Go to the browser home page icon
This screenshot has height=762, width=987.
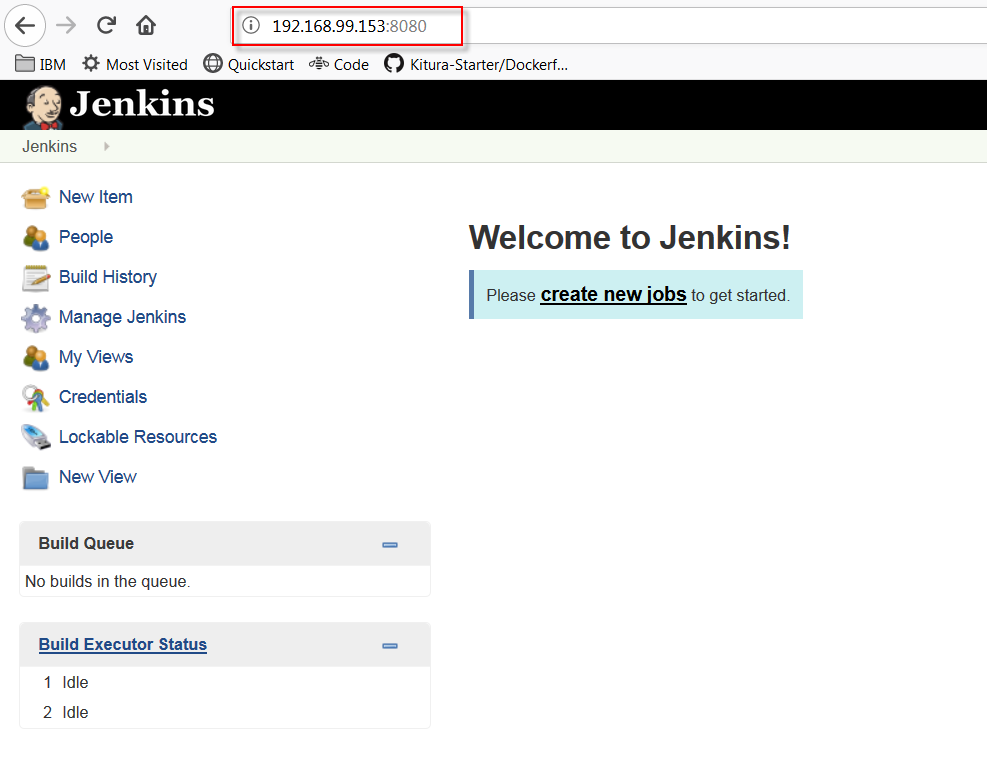[x=146, y=25]
